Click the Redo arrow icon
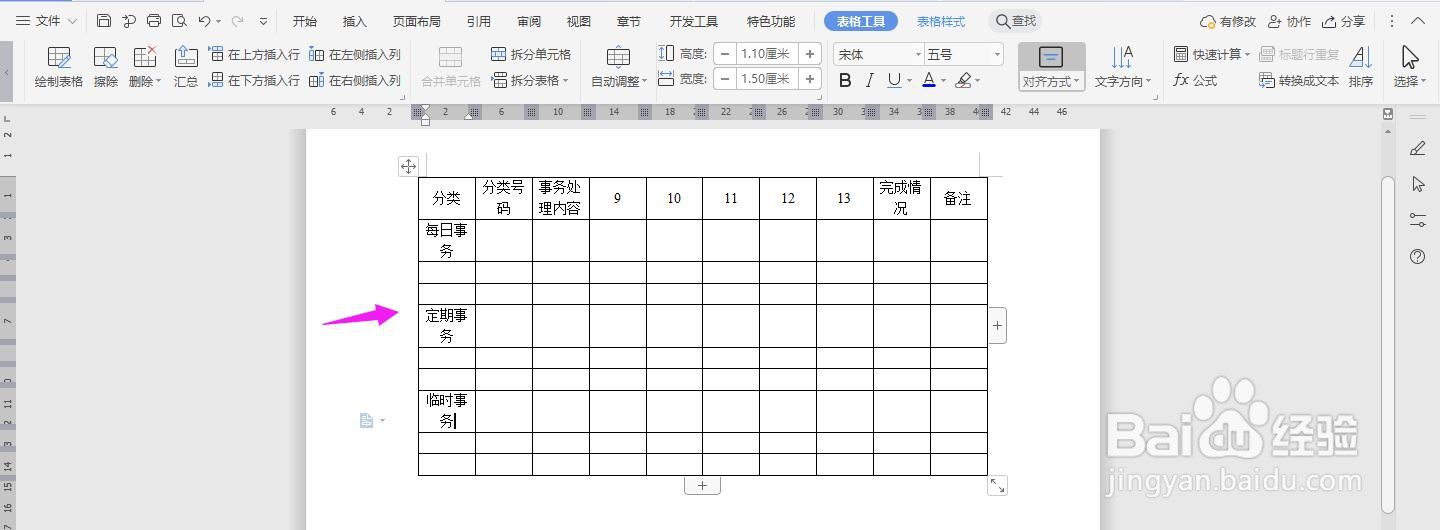The width and height of the screenshot is (1440, 530). coord(238,21)
